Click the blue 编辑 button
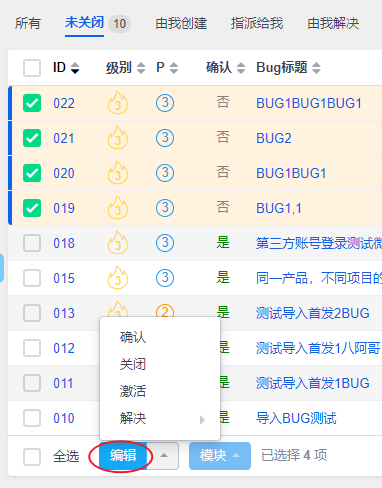This screenshot has width=382, height=488. (x=123, y=456)
